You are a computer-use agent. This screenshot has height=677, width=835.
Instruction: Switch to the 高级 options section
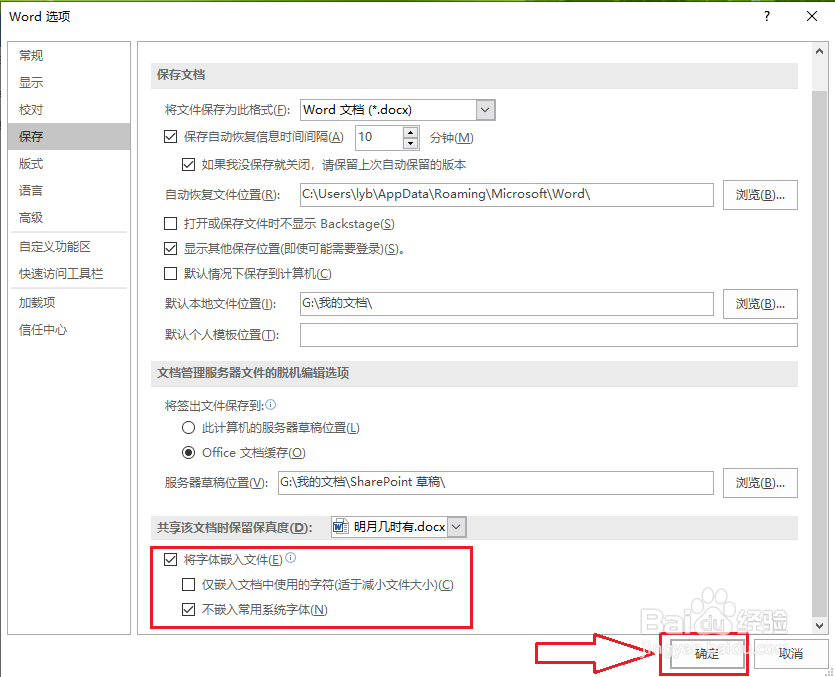30,218
